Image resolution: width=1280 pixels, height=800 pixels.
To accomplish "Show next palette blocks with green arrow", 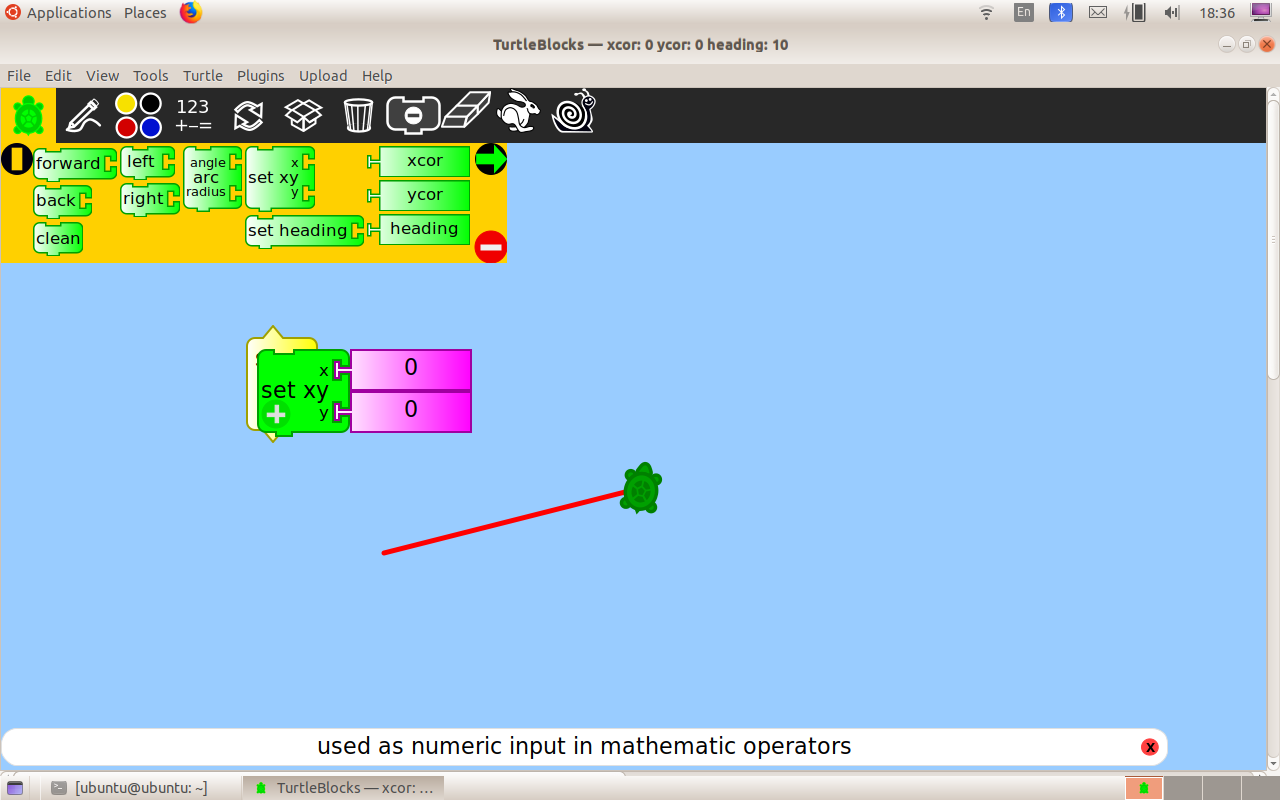I will [x=490, y=159].
